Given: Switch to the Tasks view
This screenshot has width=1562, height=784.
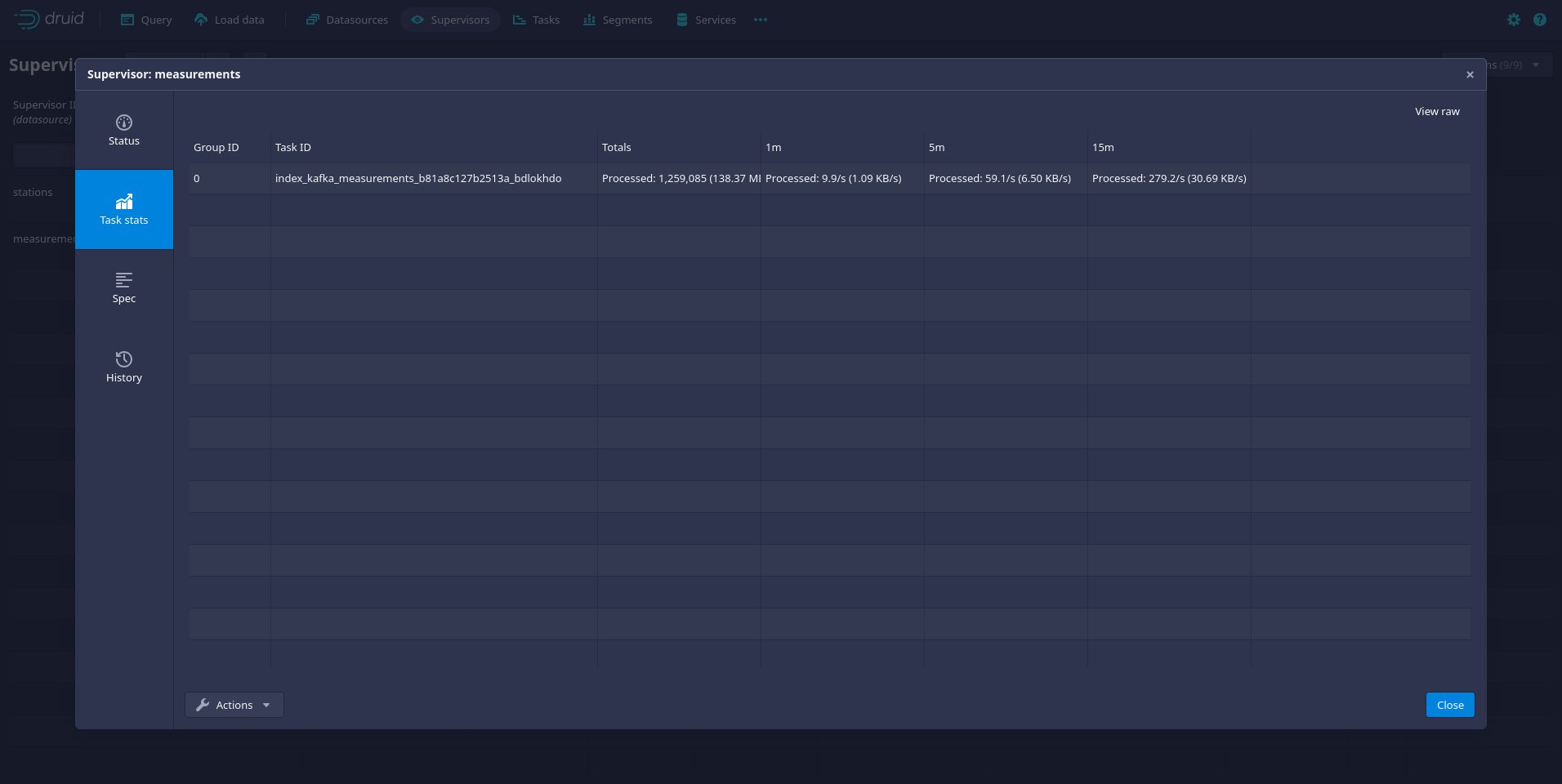Looking at the screenshot, I should (x=536, y=20).
